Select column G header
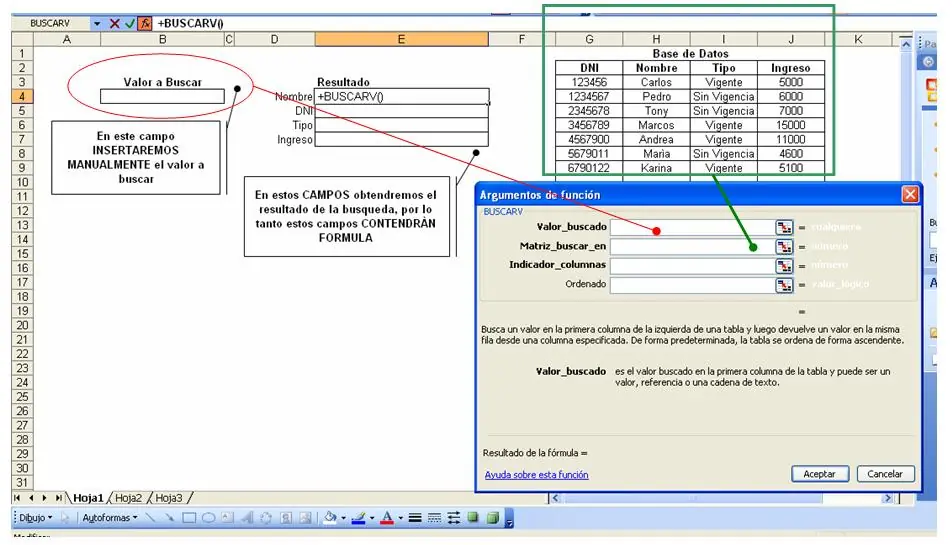This screenshot has width=952, height=545. coord(589,39)
